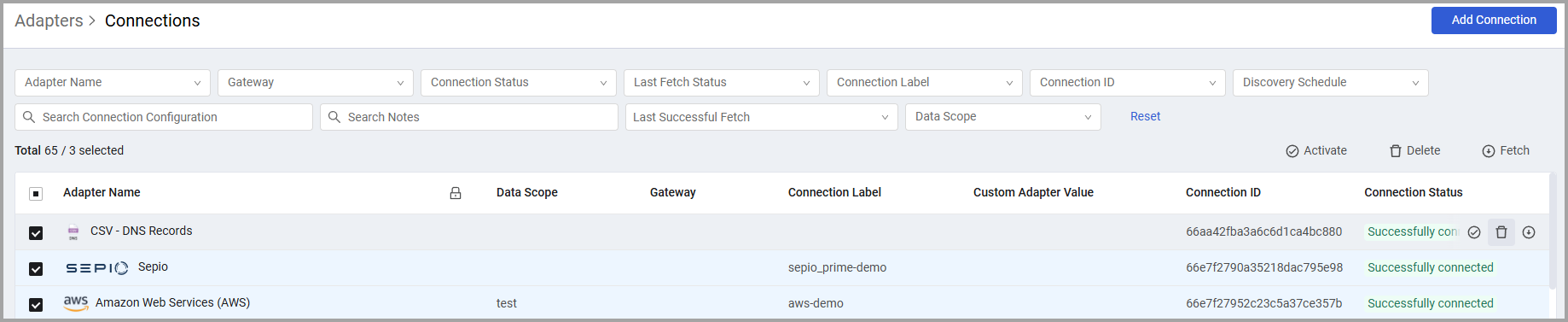Open the Gateway filter dropdown
The width and height of the screenshot is (1568, 322).
tap(316, 83)
